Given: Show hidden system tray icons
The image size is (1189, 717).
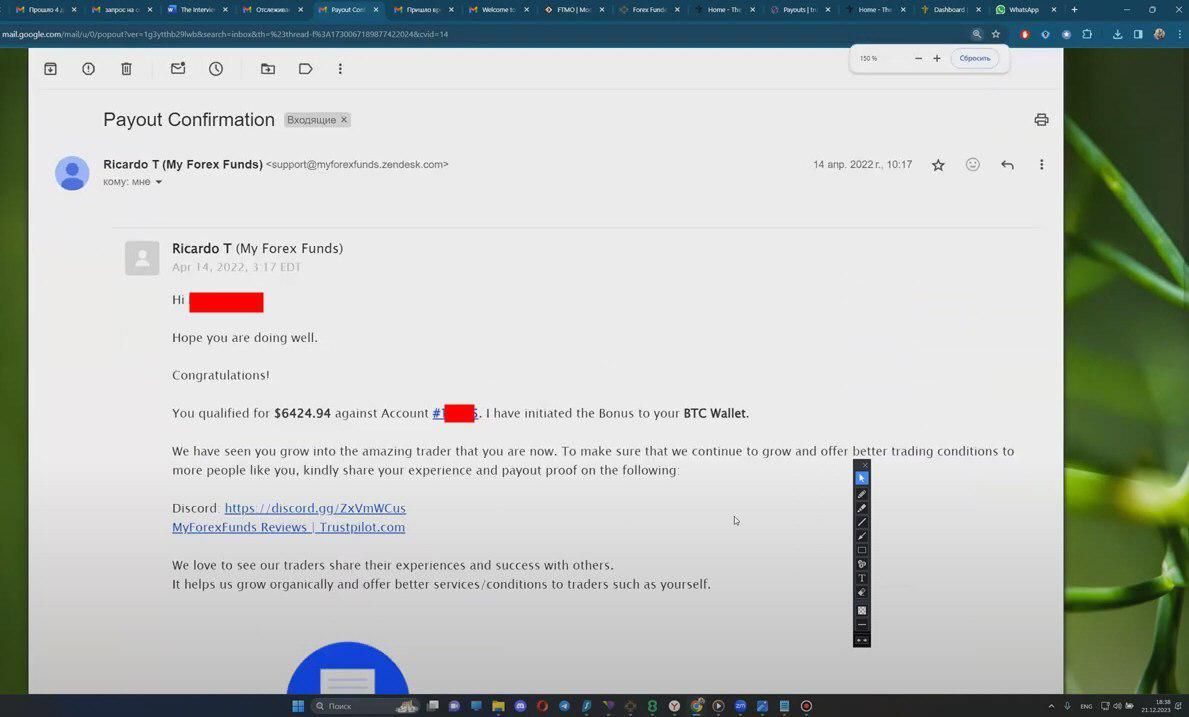Looking at the screenshot, I should [x=1051, y=706].
